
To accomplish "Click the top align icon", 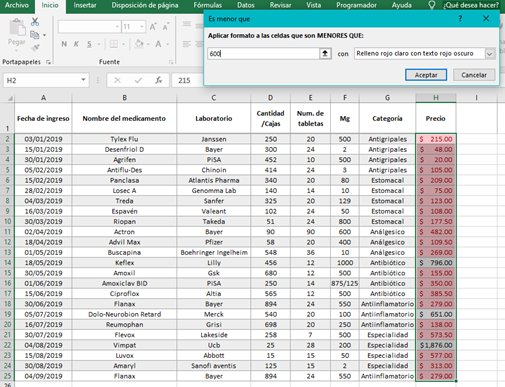I will [x=187, y=24].
